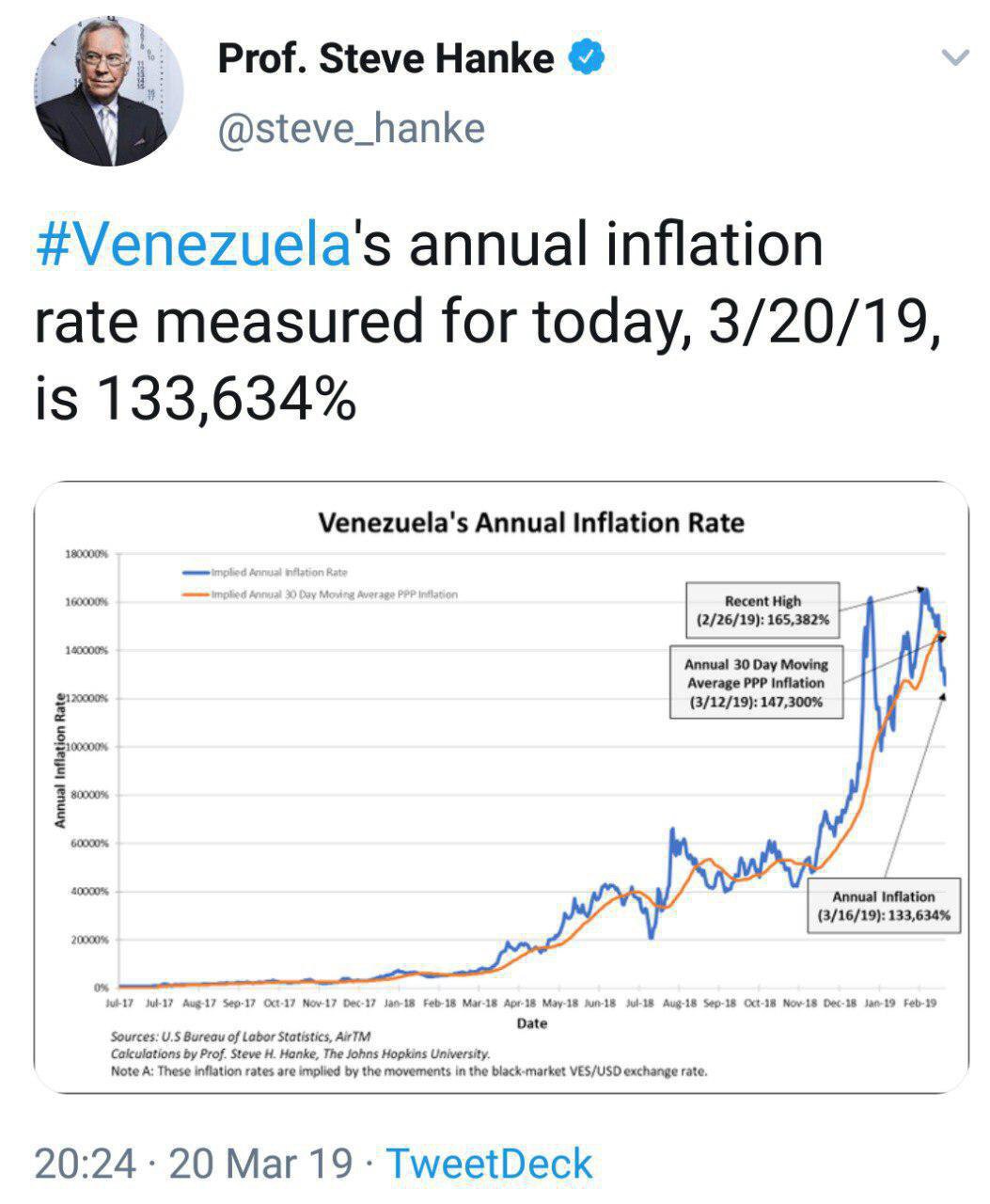Open the #Venezuela hashtag link
Screen dimensions: 990x1204
tap(191, 246)
